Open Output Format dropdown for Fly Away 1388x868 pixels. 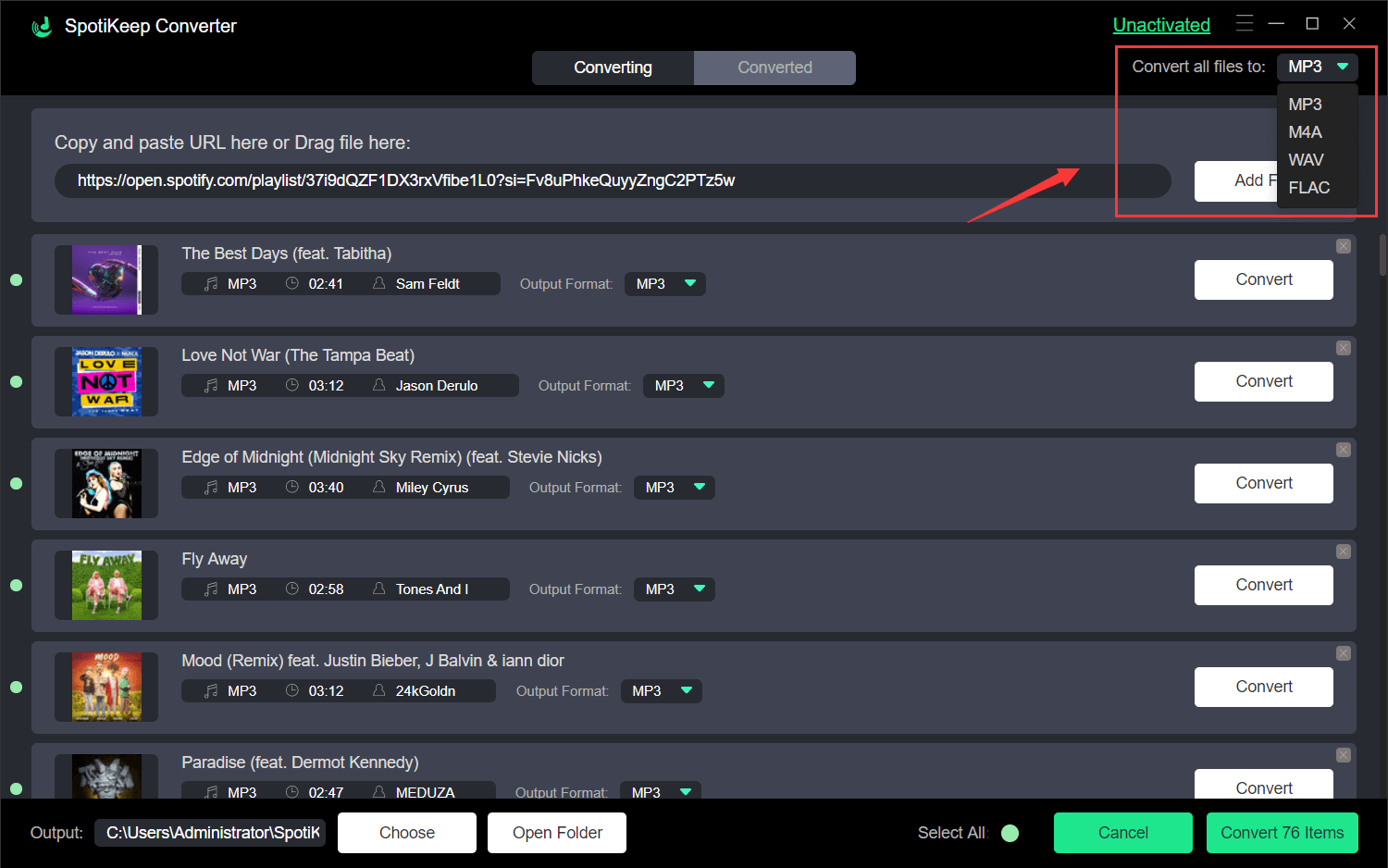click(x=675, y=589)
